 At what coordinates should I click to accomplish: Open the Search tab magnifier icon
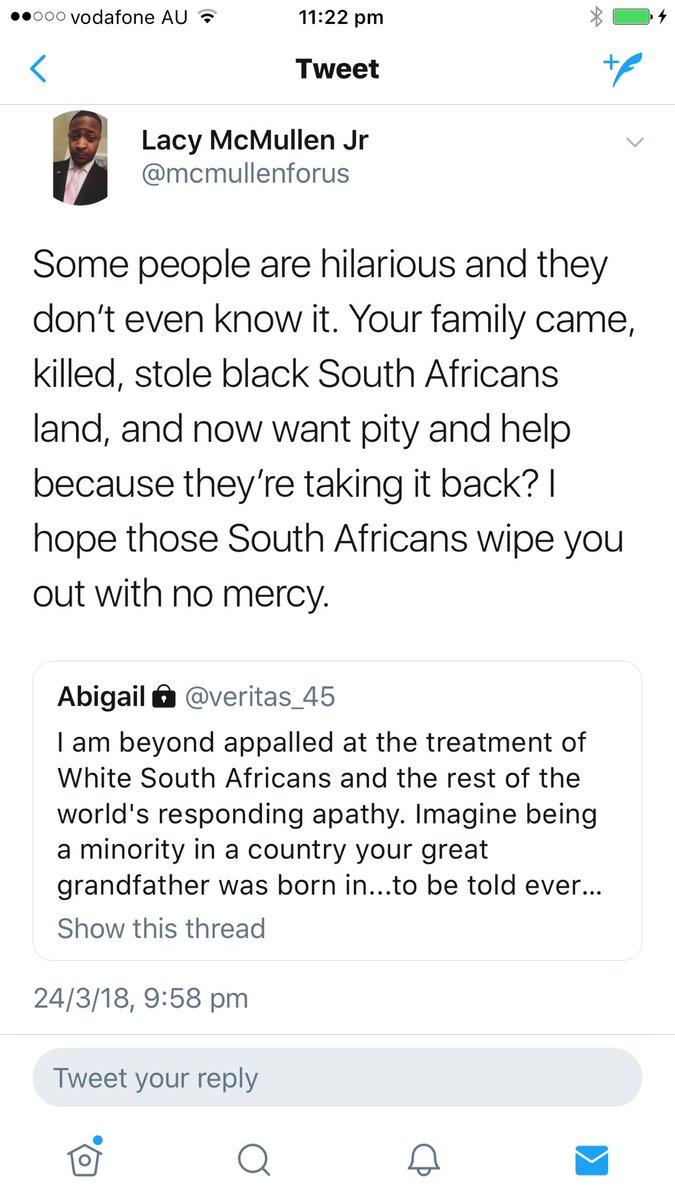pos(254,1159)
